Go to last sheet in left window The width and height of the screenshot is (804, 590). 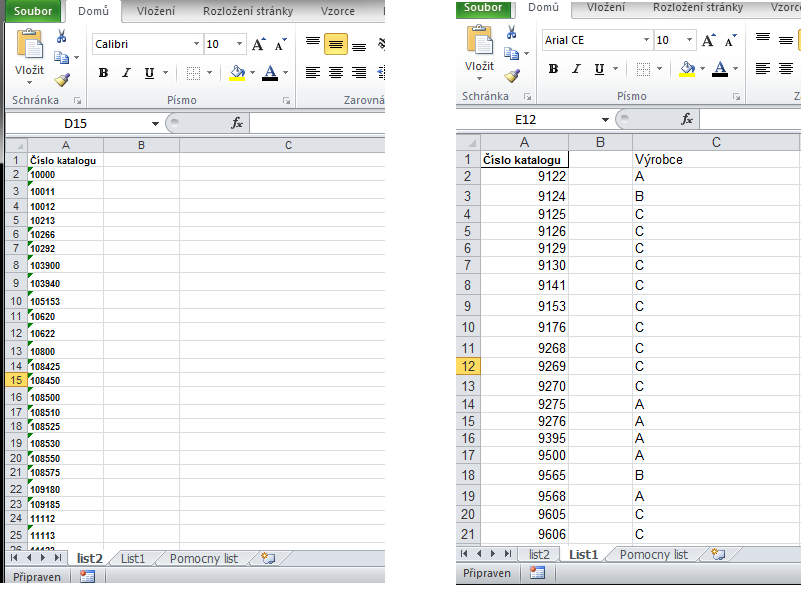[58, 558]
